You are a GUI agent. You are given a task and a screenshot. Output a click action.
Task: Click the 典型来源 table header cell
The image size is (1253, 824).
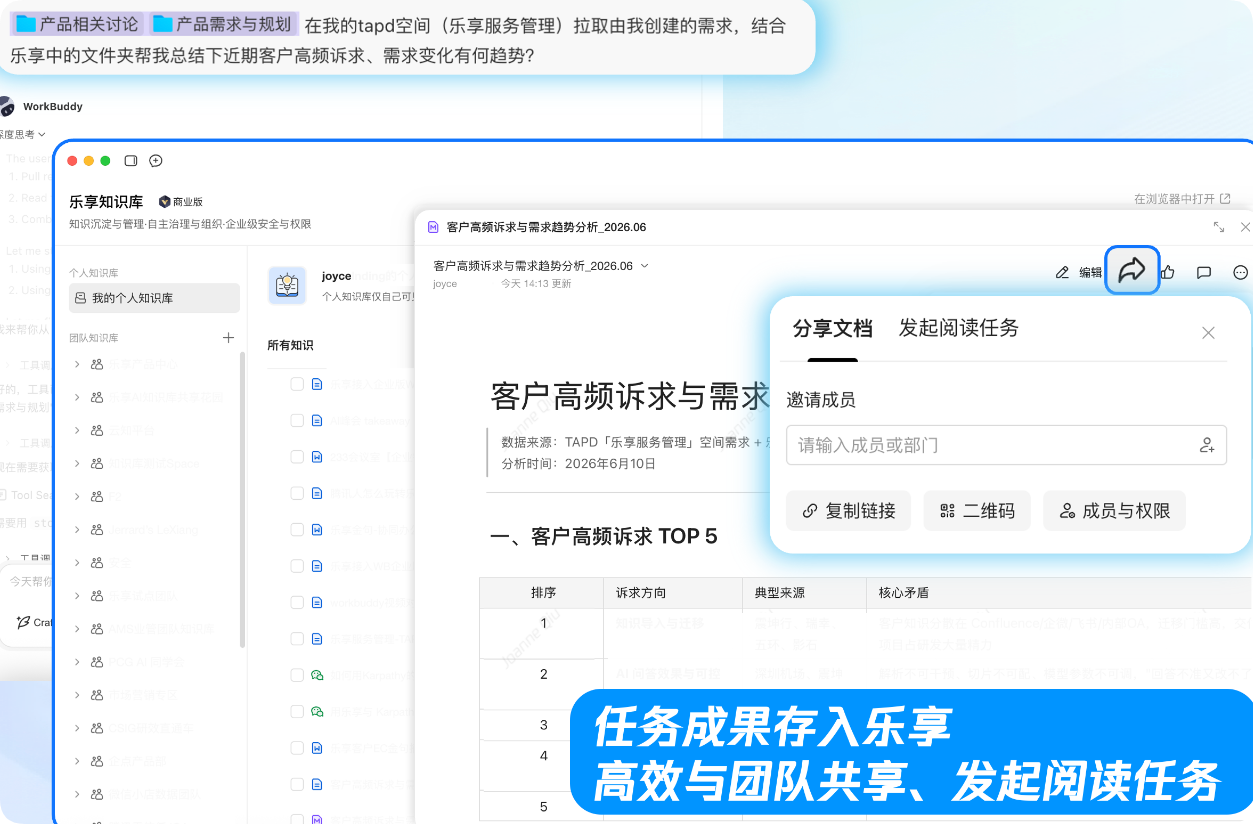(x=804, y=592)
